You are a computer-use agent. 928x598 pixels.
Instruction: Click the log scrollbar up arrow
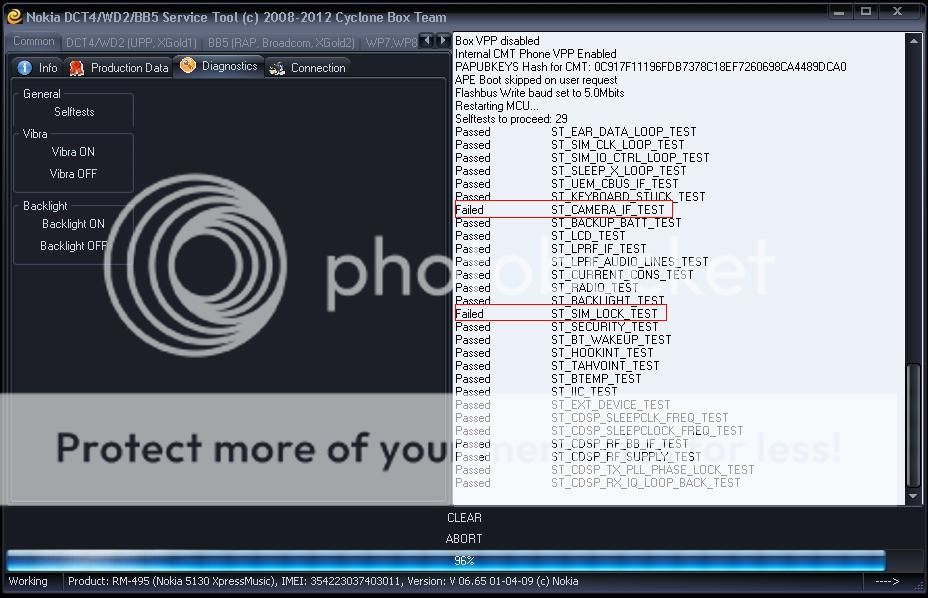click(x=914, y=41)
